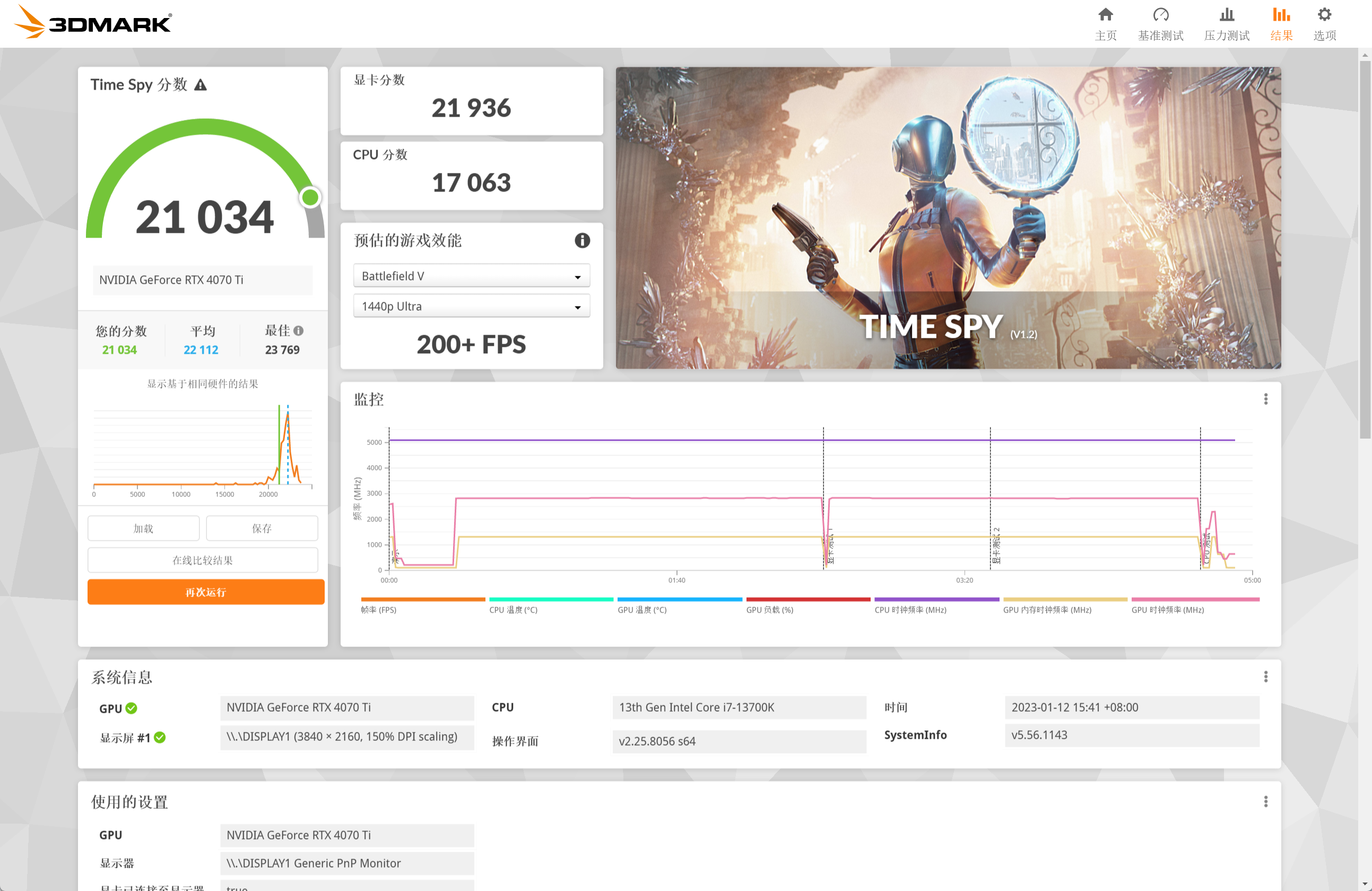Image resolution: width=1372 pixels, height=891 pixels.
Task: Click the 13th Gen Intel Core i7-13700K field
Action: (x=739, y=707)
